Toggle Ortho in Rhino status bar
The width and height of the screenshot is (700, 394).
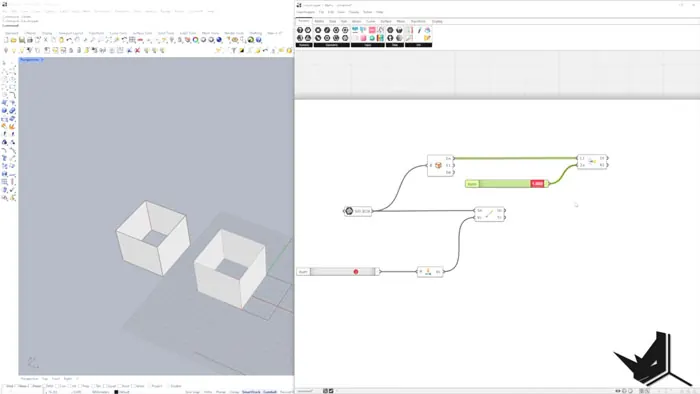pyautogui.click(x=208, y=392)
